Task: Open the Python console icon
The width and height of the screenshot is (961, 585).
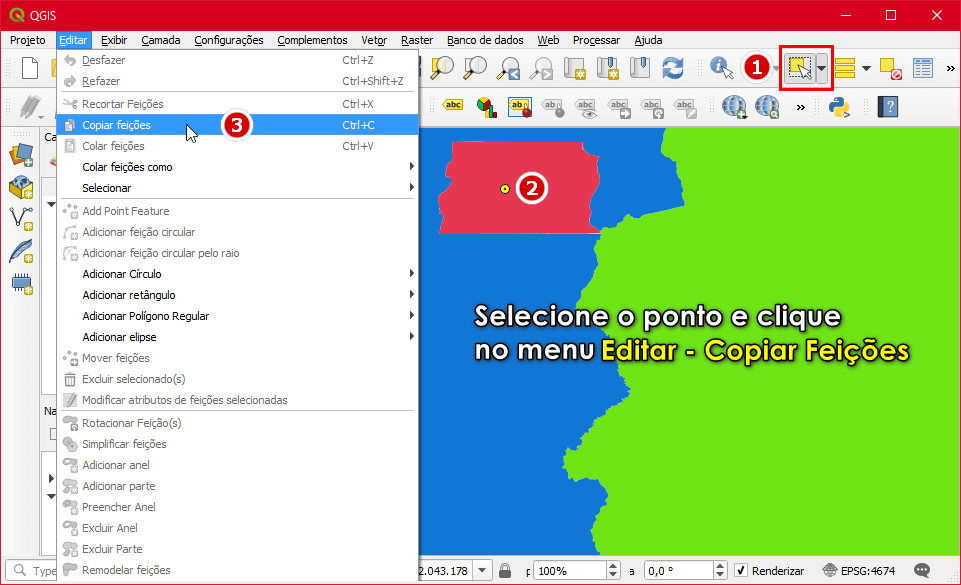Action: point(839,106)
